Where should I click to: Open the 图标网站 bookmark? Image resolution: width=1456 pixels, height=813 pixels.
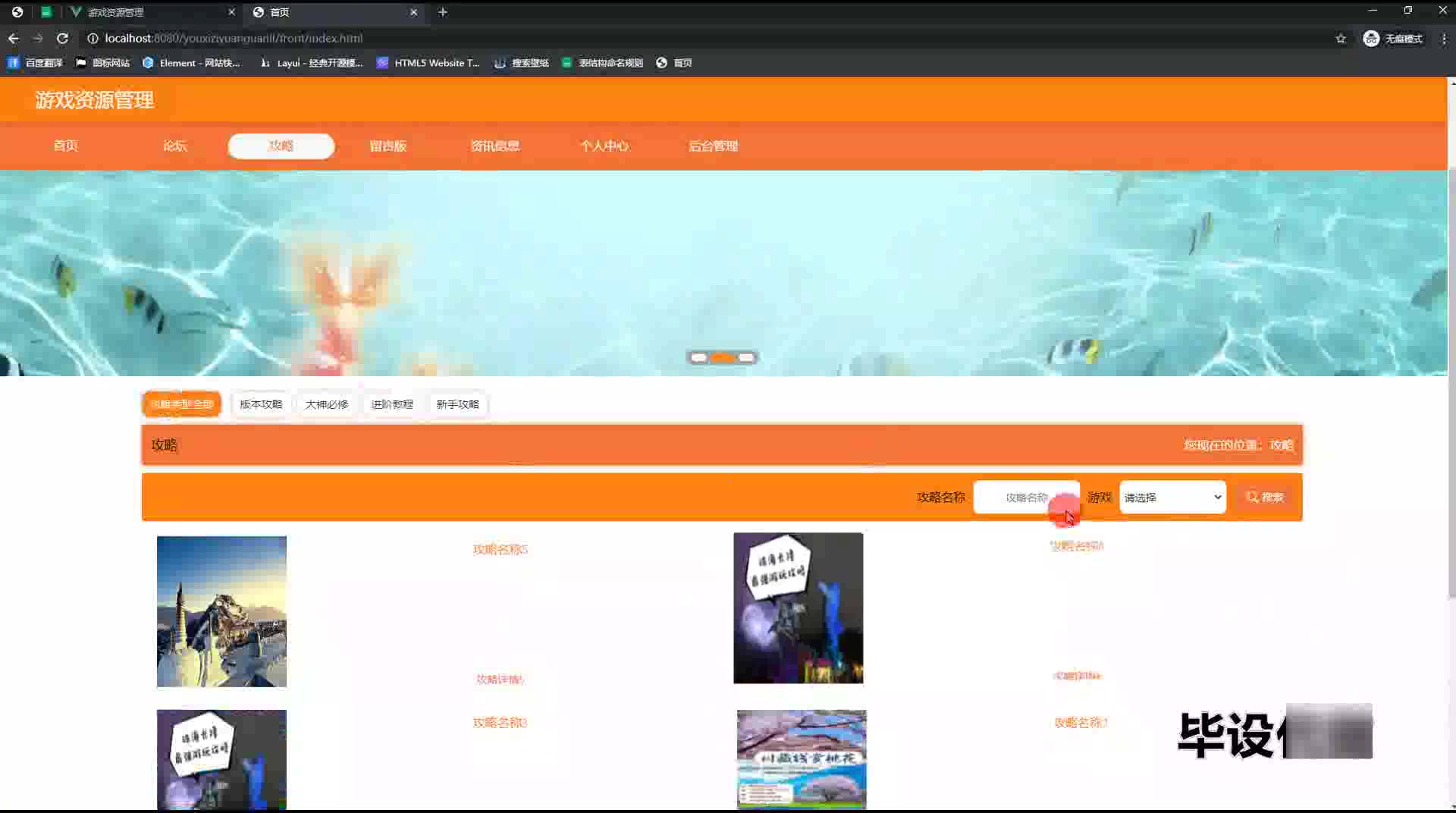(102, 63)
